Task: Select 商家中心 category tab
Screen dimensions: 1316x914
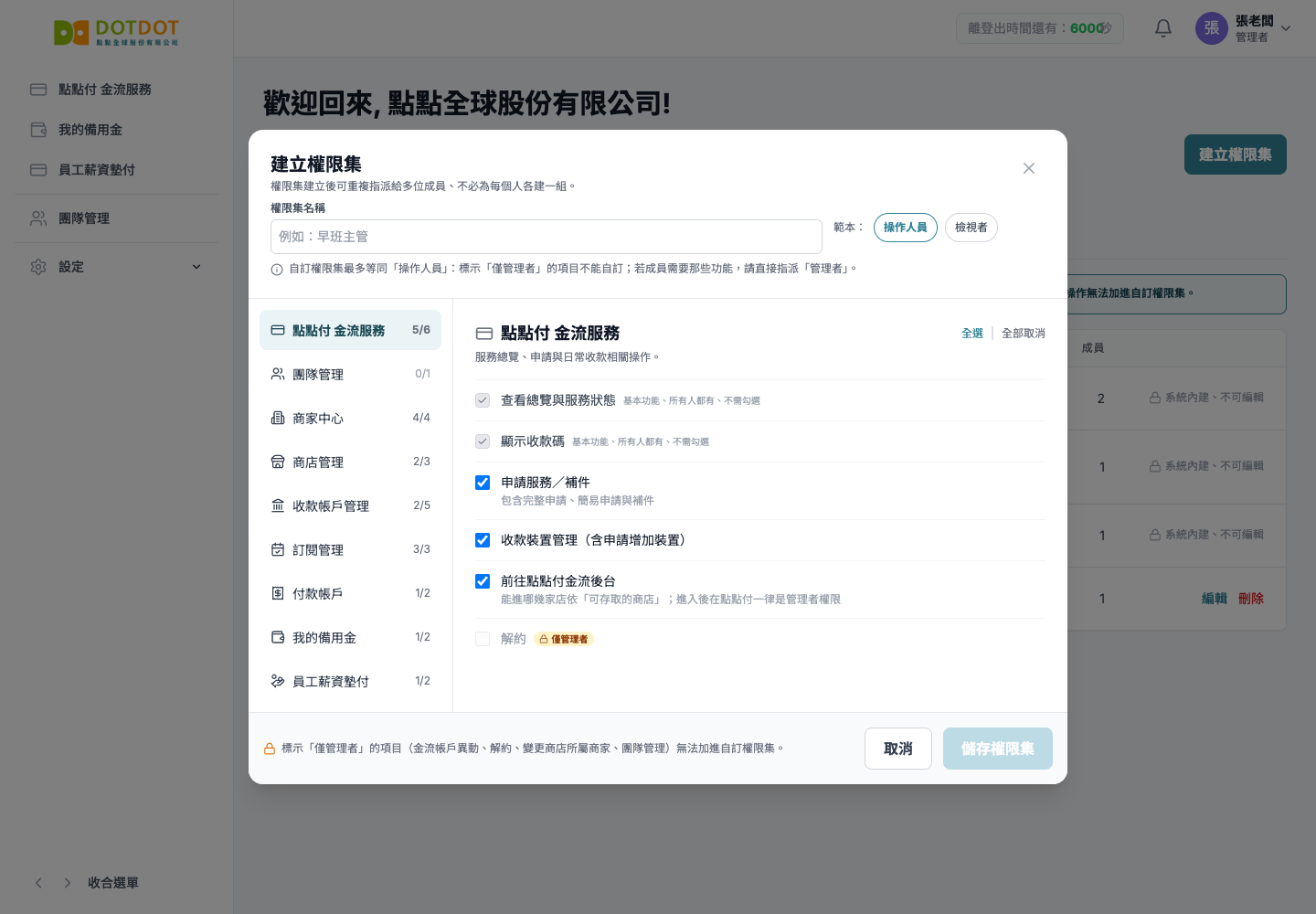Action: 350,418
